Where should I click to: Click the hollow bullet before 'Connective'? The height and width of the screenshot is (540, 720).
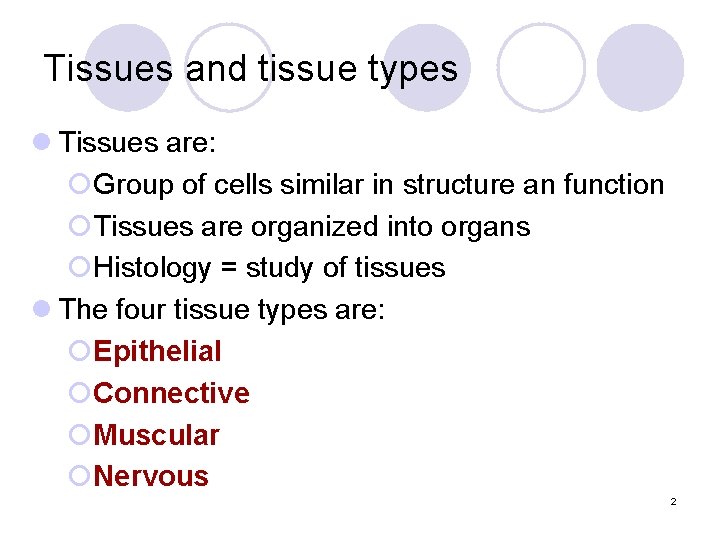pyautogui.click(x=83, y=393)
